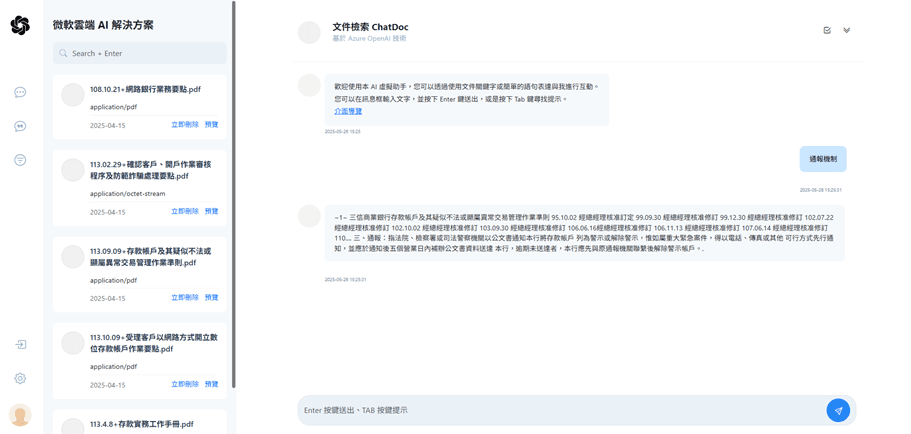Click 立即刪除 for 113.09.09 存款帳戶 file

click(x=185, y=297)
